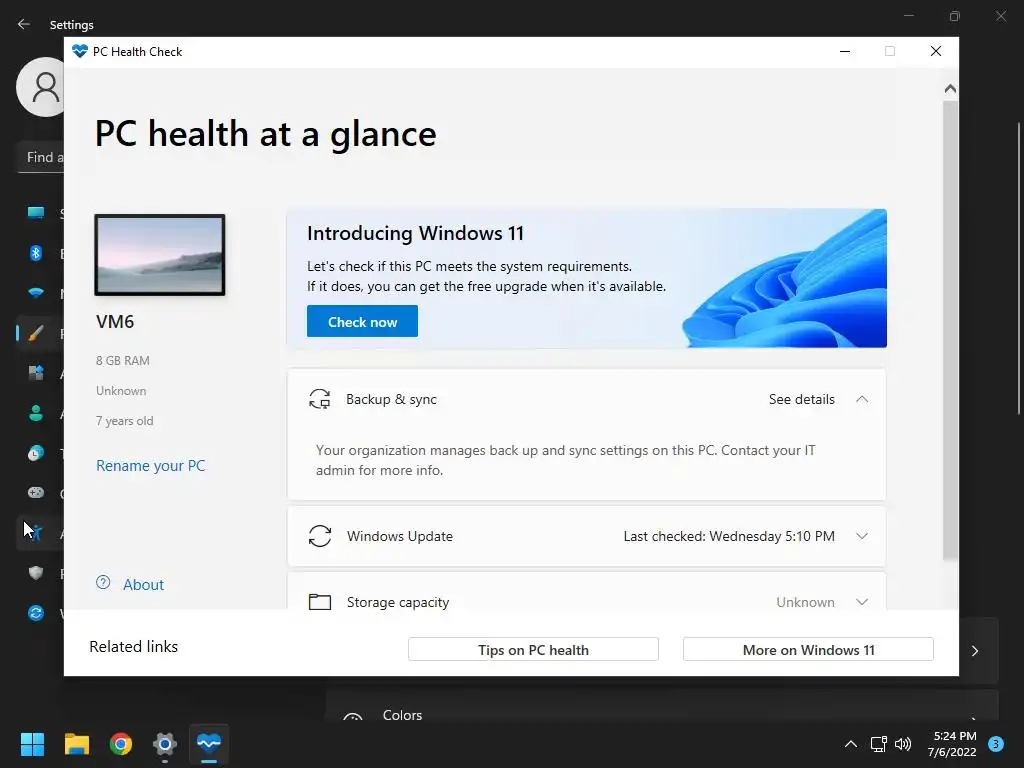Viewport: 1024px width, 768px height.
Task: Select the Network wifi icon in Settings sidebar
Action: [36, 293]
